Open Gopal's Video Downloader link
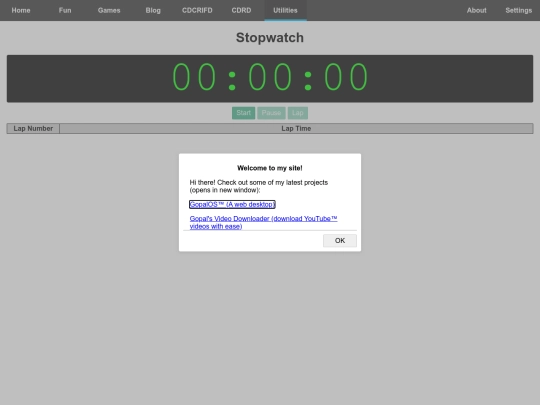 (263, 222)
